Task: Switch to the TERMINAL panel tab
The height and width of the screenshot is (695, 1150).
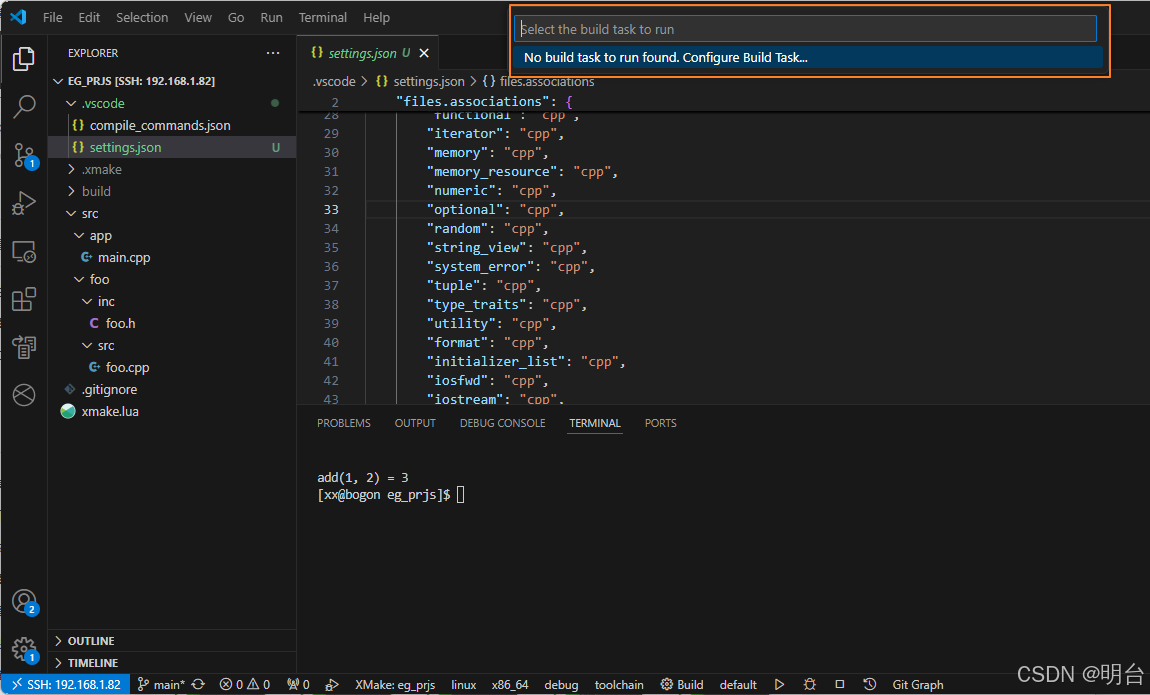Action: tap(595, 423)
